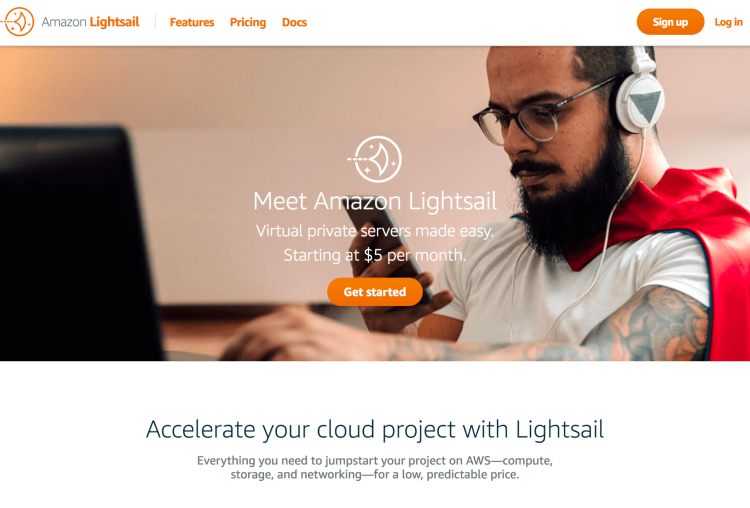Click the 'Everything you need to jumpstart' paragraph
This screenshot has height=508, width=750.
[375, 467]
